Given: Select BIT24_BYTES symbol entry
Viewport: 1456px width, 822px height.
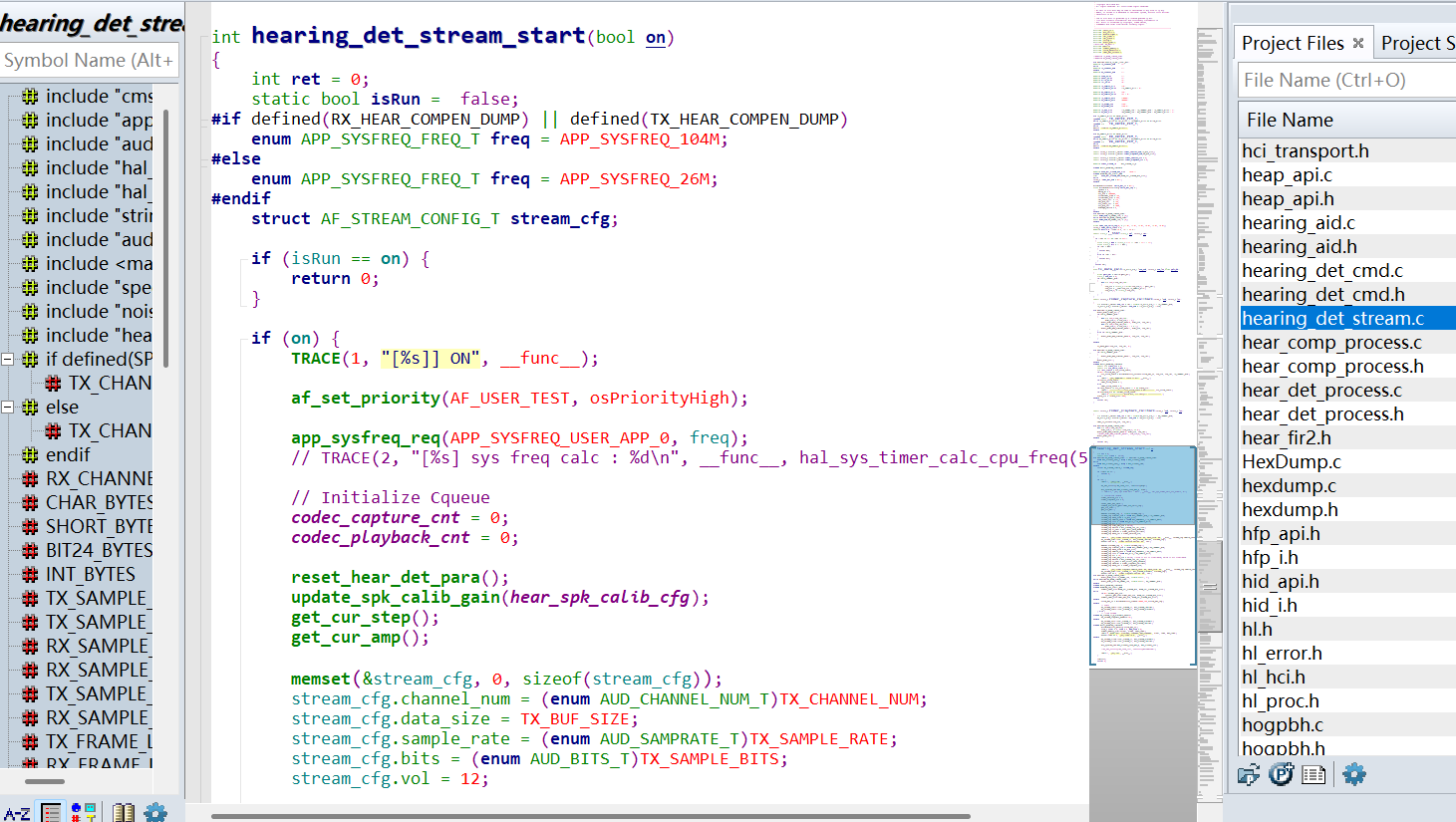Looking at the screenshot, I should pyautogui.click(x=88, y=550).
